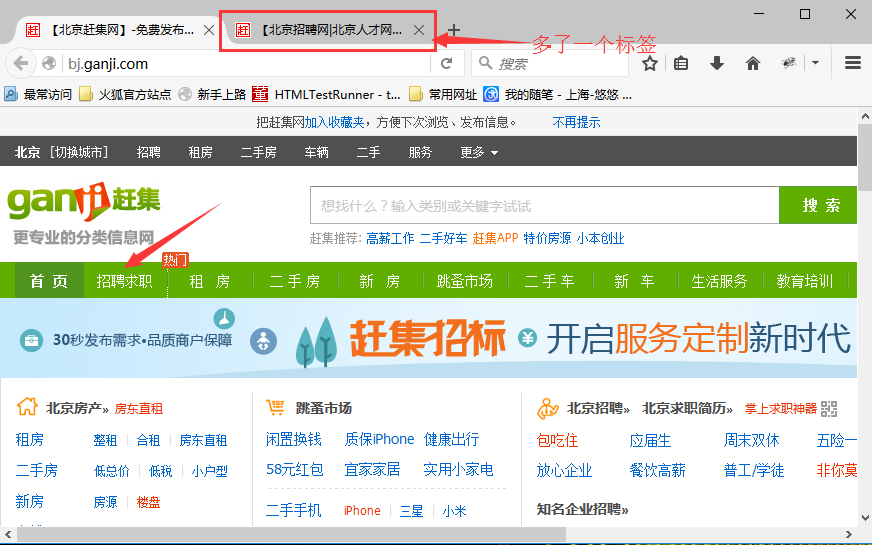Click the site identity globe icon
Image resolution: width=872 pixels, height=545 pixels.
(49, 63)
